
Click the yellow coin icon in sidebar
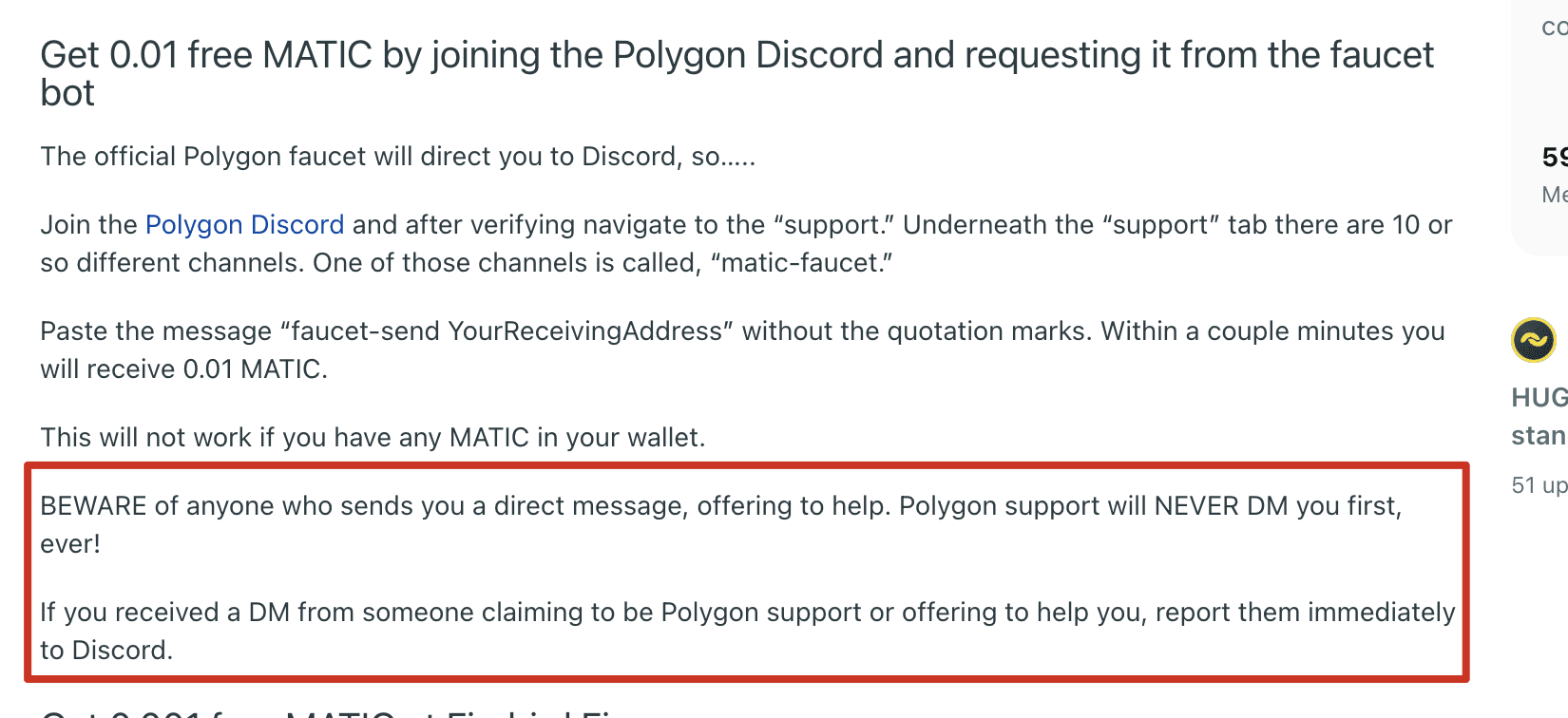coord(1533,340)
